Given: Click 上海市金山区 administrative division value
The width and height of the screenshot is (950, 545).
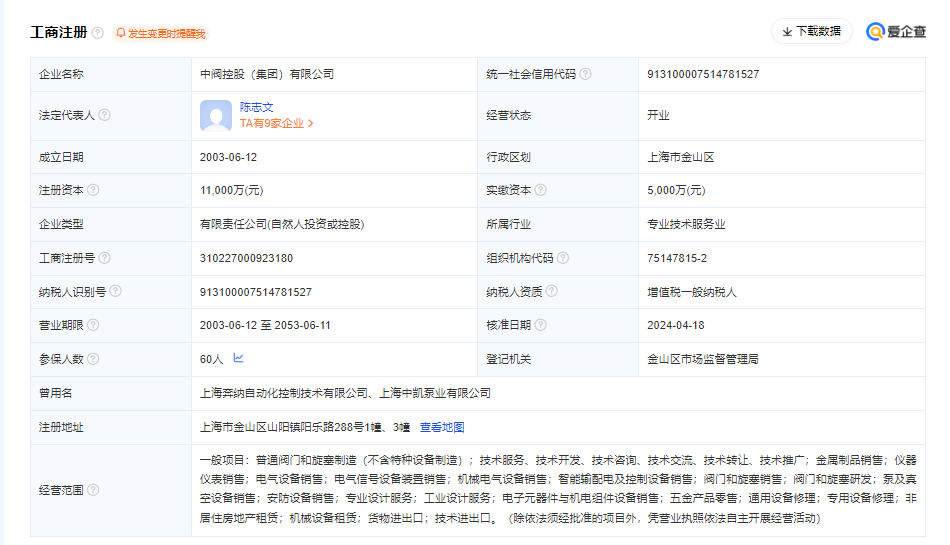Looking at the screenshot, I should click(x=680, y=157).
